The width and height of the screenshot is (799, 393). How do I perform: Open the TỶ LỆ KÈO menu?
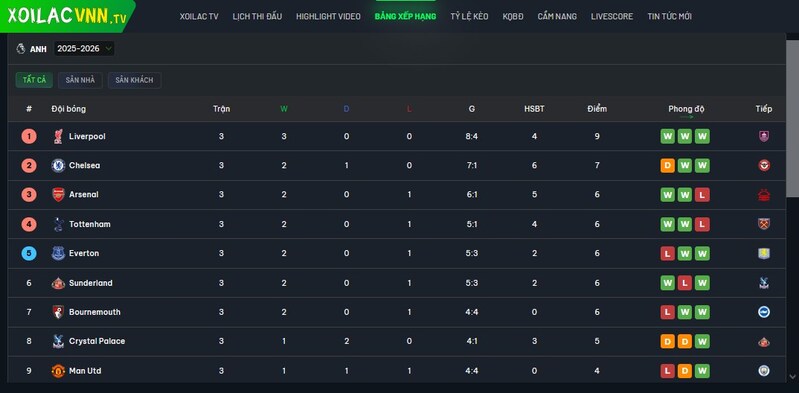tap(469, 16)
